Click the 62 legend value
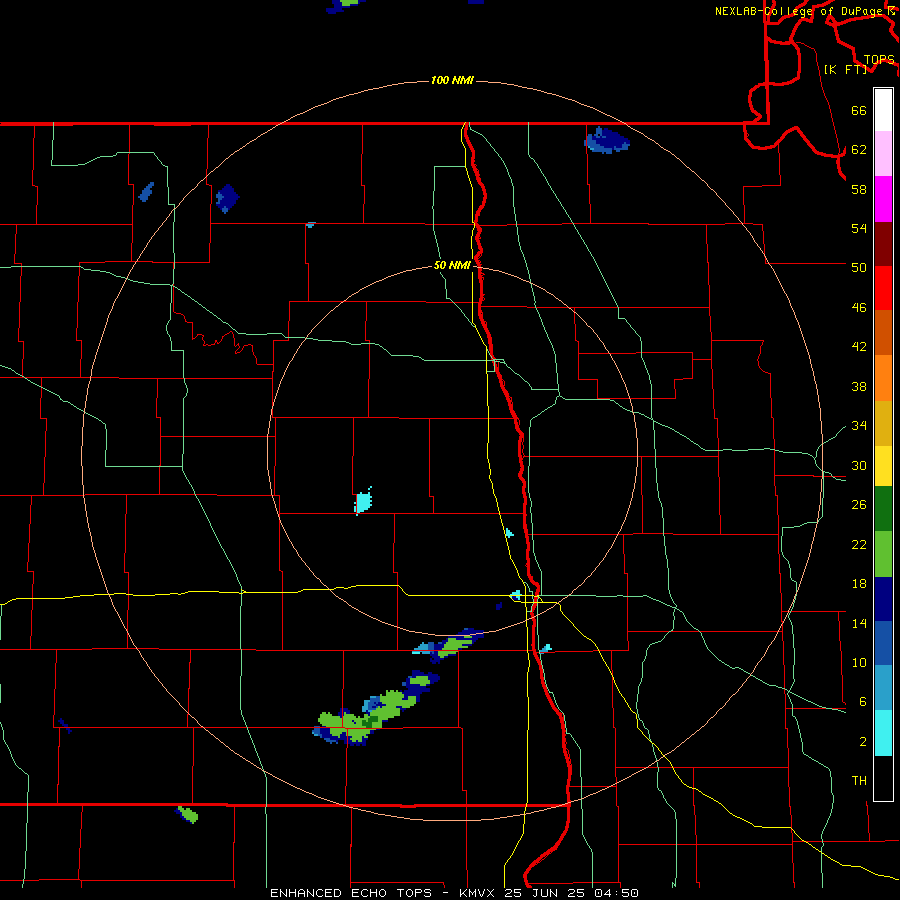The height and width of the screenshot is (900, 900). pos(859,150)
